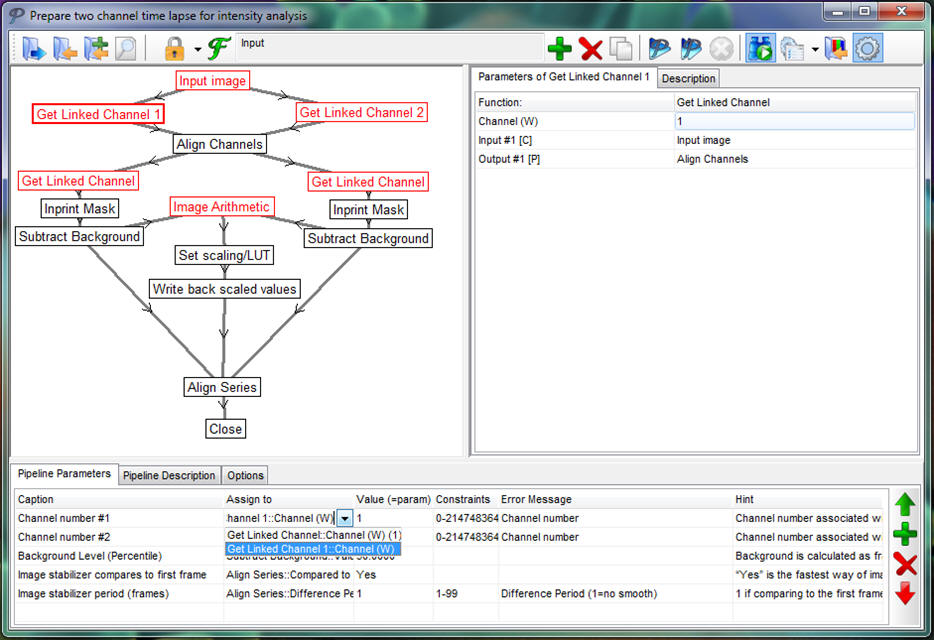Add a function with the toolbar green plus

pos(559,49)
